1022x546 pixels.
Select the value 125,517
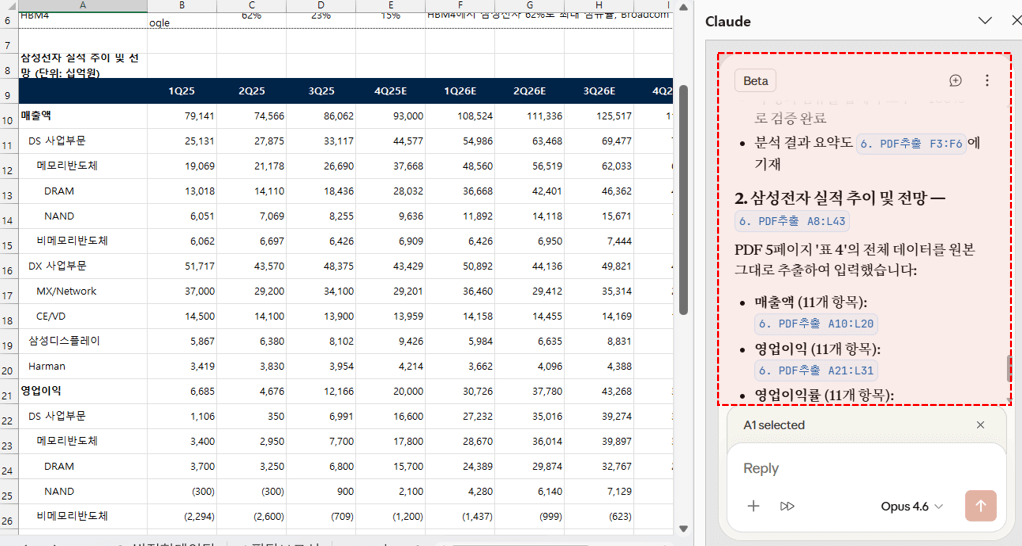(599, 116)
